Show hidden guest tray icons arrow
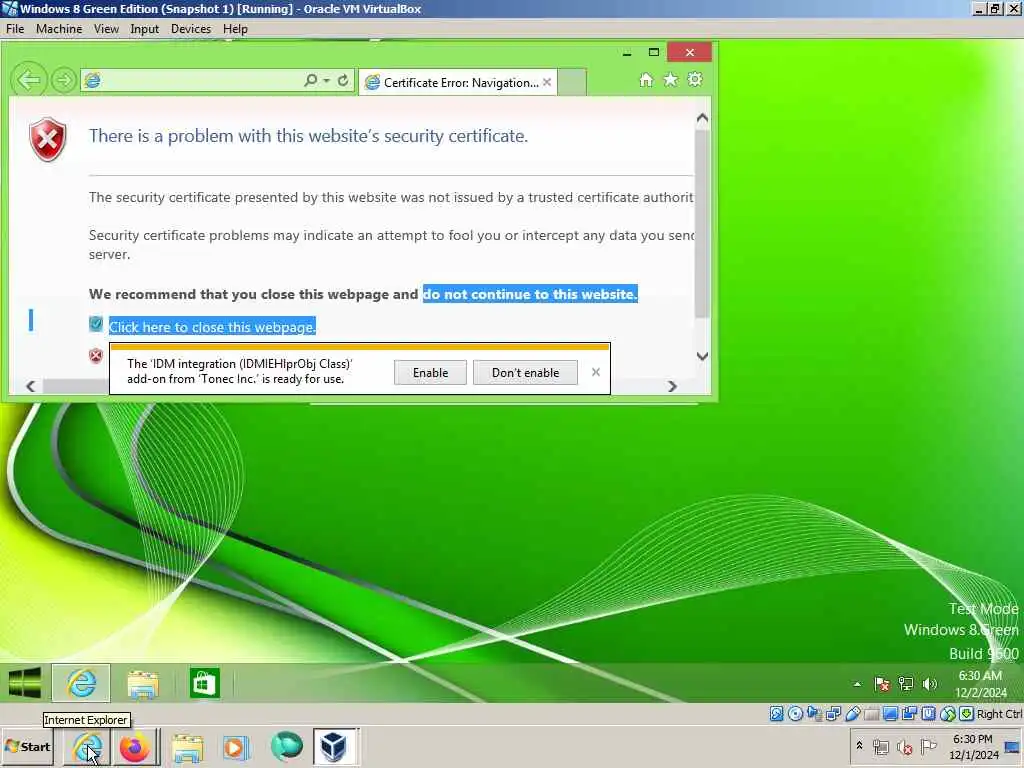This screenshot has width=1024, height=768. click(x=857, y=684)
